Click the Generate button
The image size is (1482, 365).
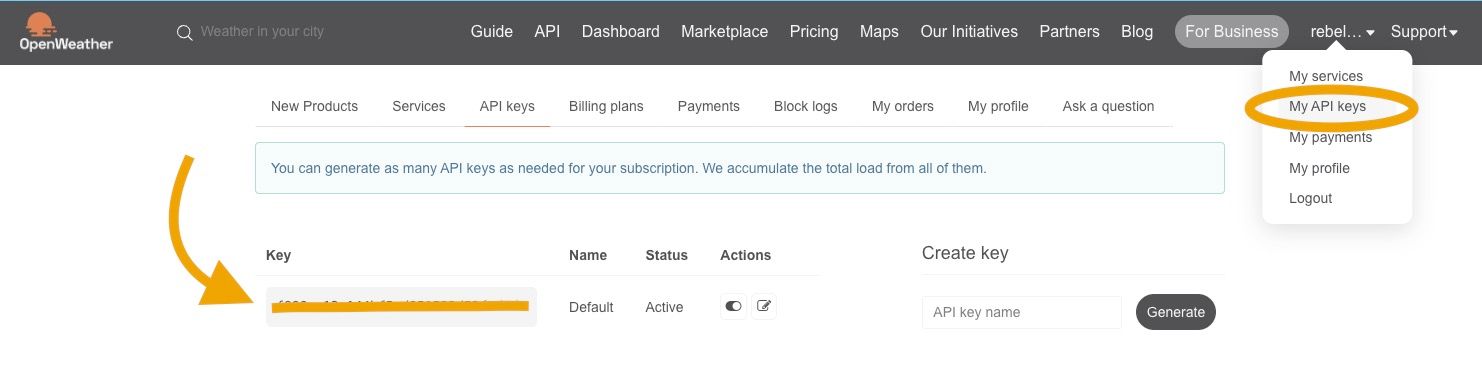(x=1176, y=312)
